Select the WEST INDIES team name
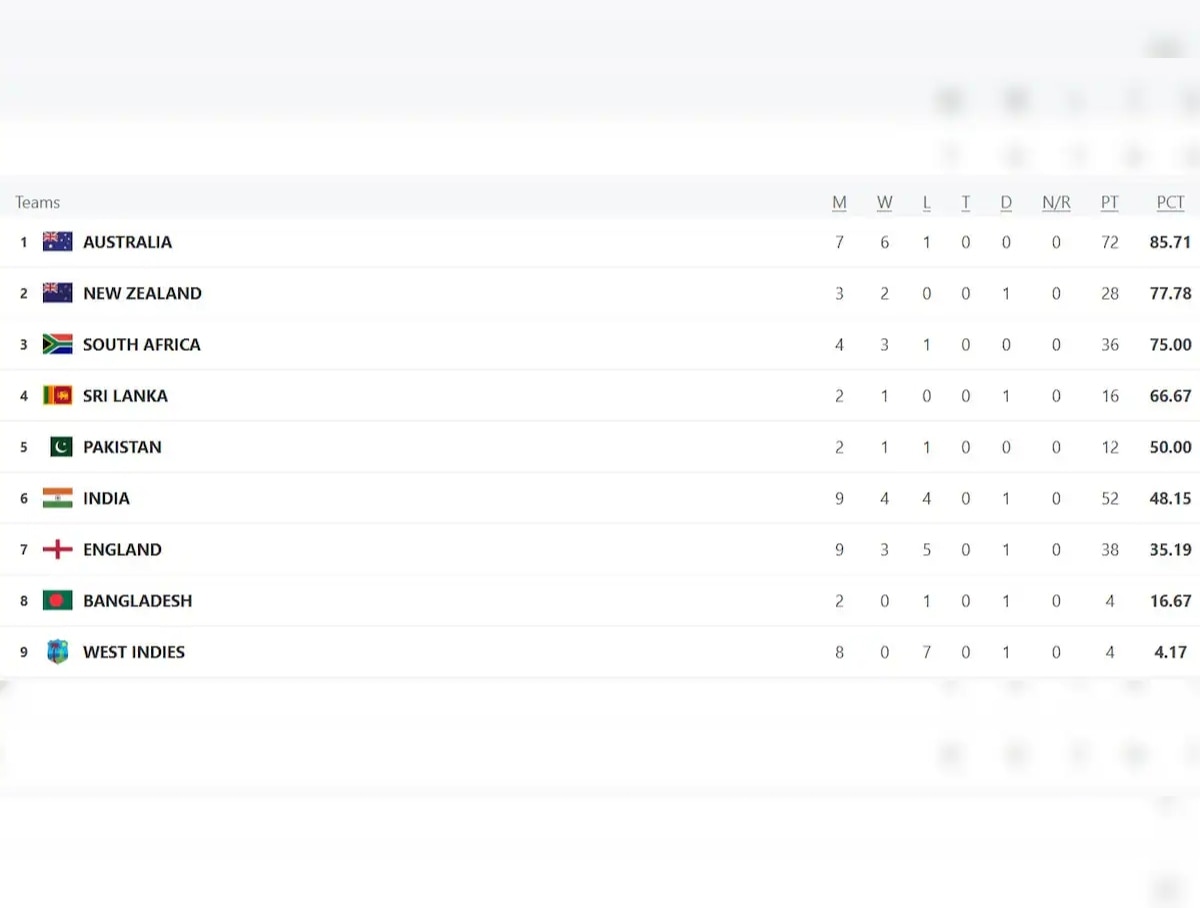The width and height of the screenshot is (1200, 908). tap(134, 652)
